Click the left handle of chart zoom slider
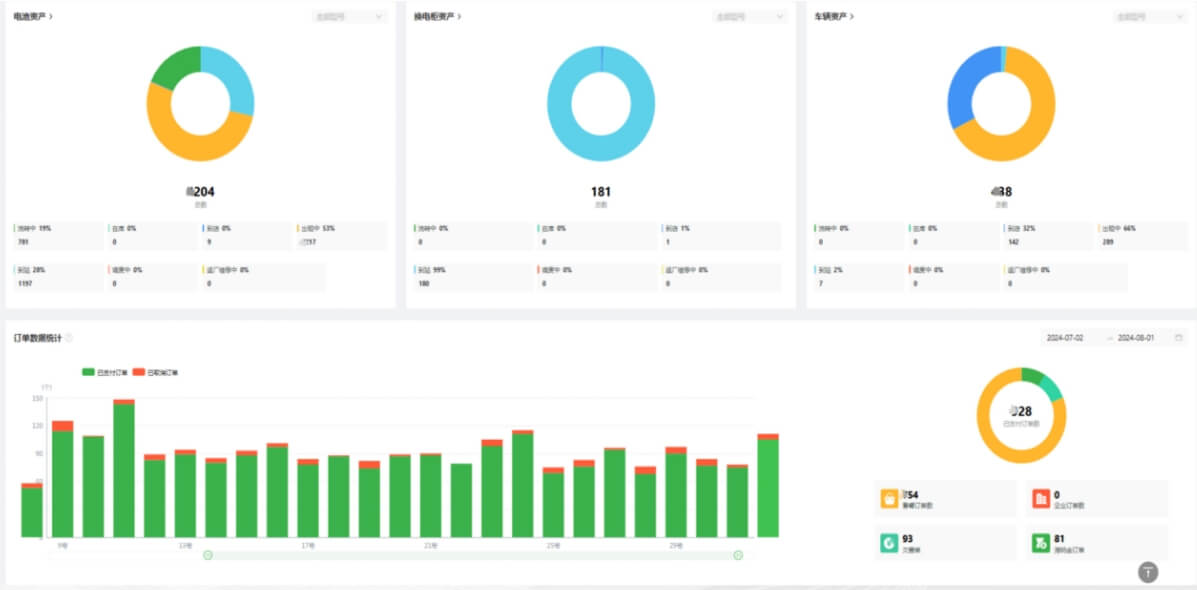This screenshot has height=590, width=1197. click(208, 555)
